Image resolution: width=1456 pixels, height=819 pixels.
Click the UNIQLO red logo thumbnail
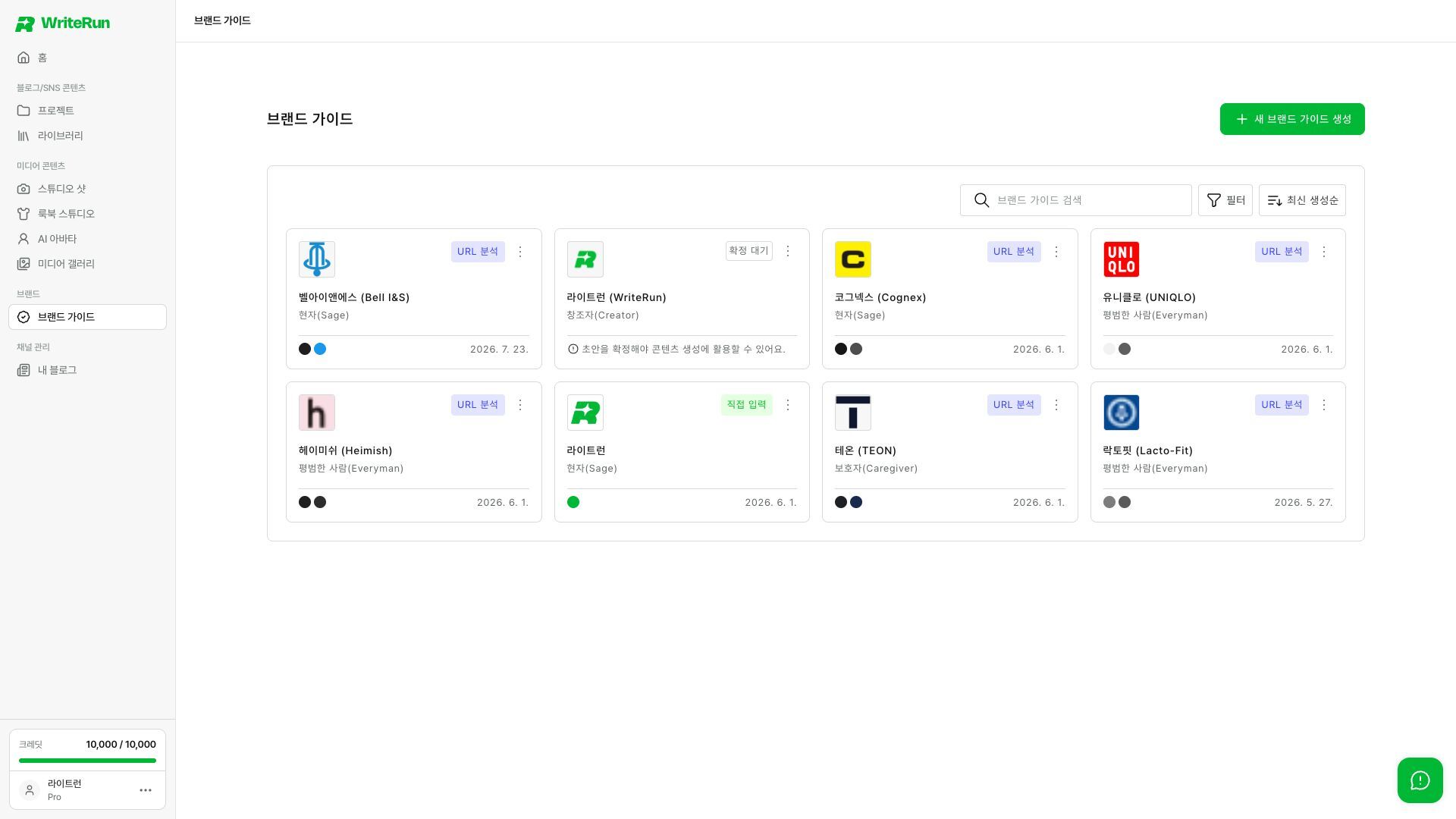tap(1122, 259)
